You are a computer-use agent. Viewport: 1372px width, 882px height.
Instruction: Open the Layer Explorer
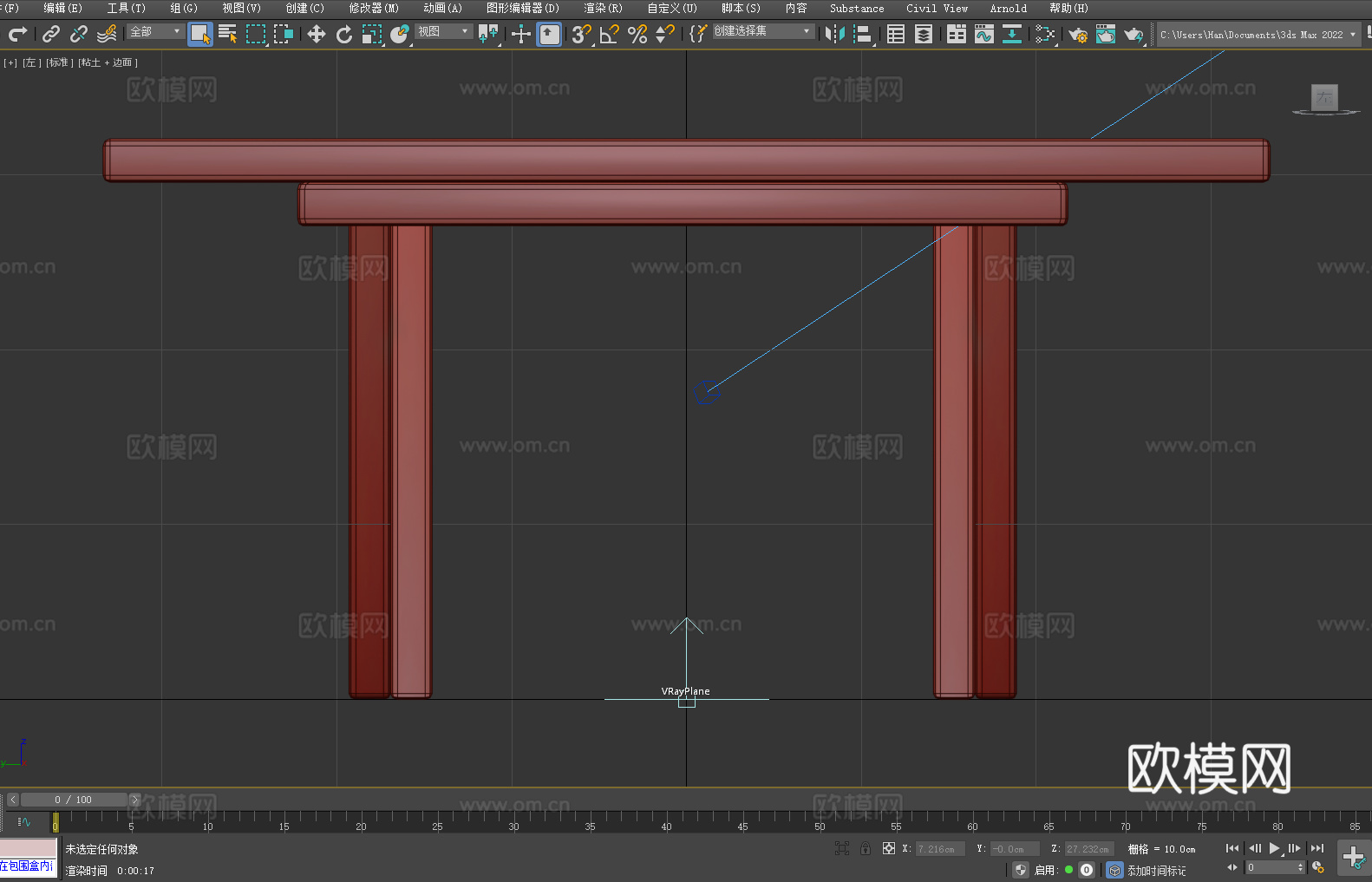coord(924,34)
